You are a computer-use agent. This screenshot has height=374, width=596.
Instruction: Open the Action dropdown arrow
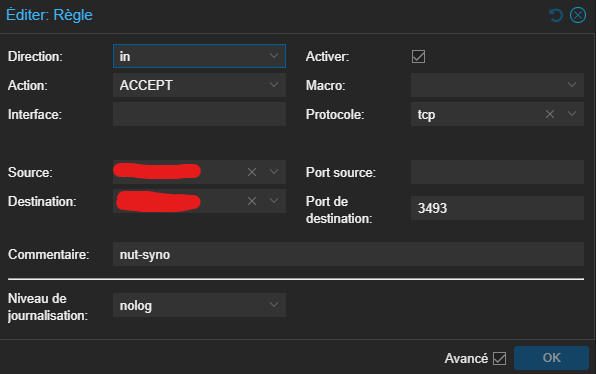pos(274,85)
